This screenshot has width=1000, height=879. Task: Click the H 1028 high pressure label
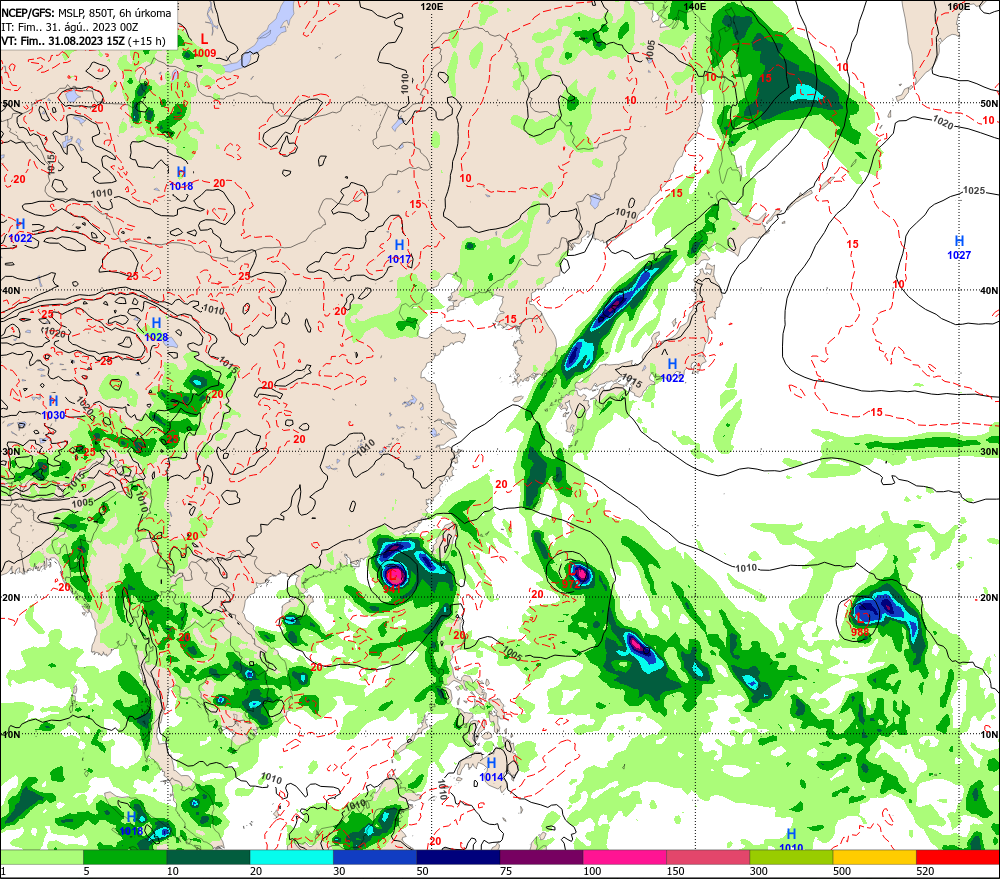156,330
